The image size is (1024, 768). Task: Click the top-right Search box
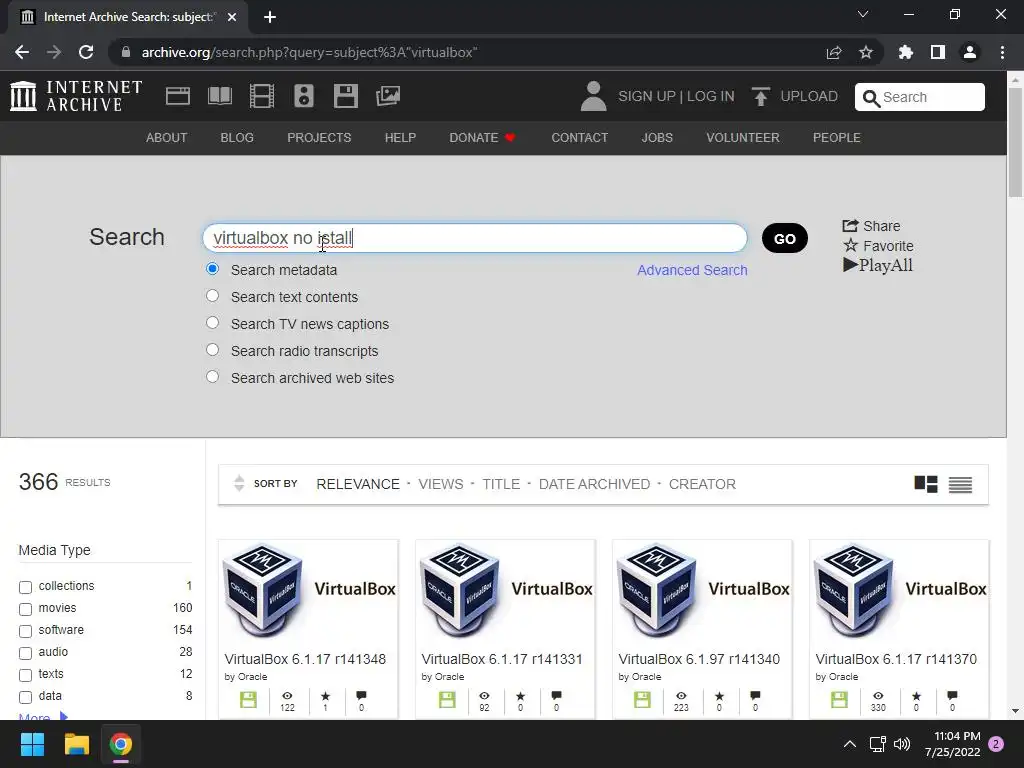pos(920,97)
